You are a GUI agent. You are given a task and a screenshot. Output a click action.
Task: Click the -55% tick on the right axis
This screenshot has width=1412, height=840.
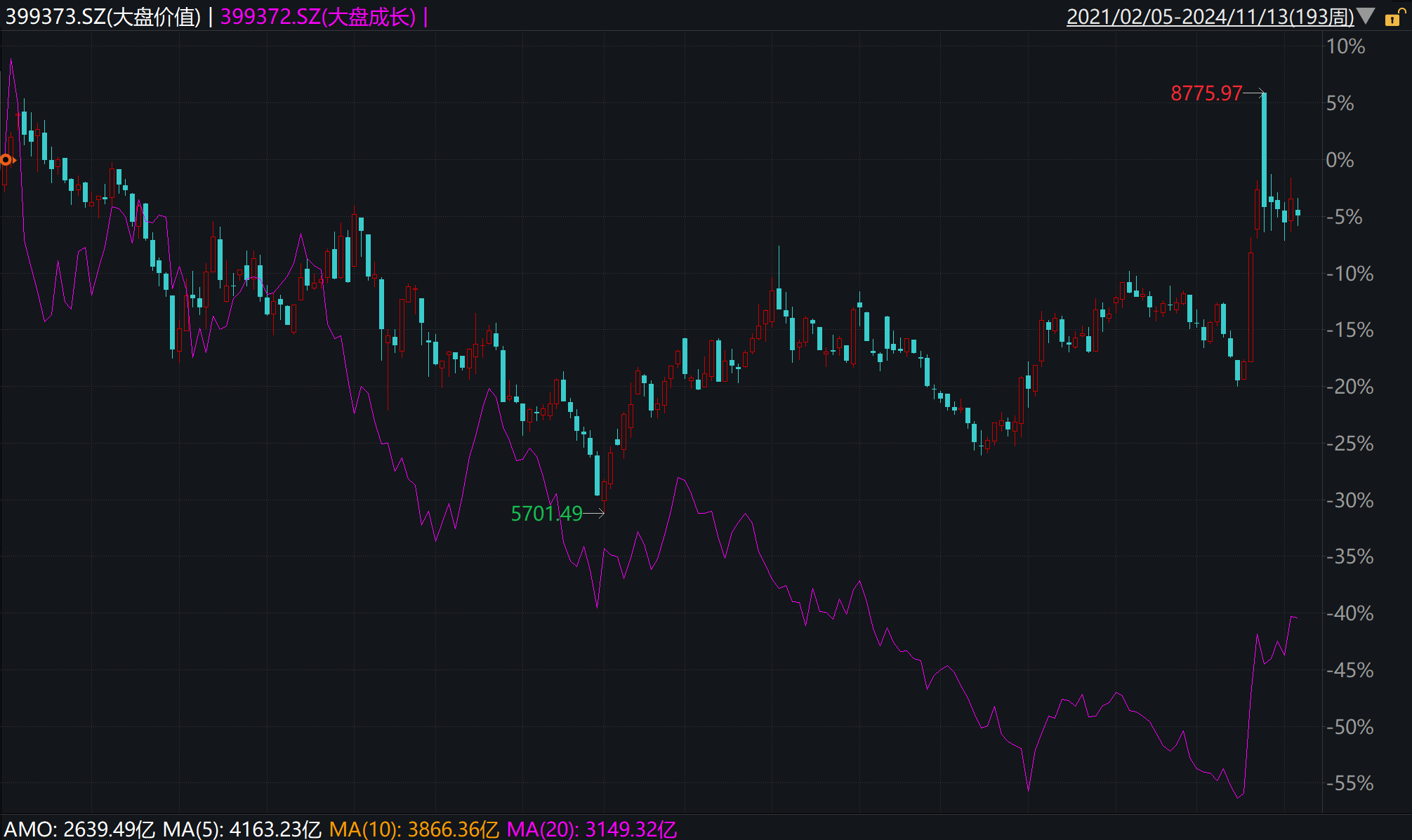[1349, 783]
